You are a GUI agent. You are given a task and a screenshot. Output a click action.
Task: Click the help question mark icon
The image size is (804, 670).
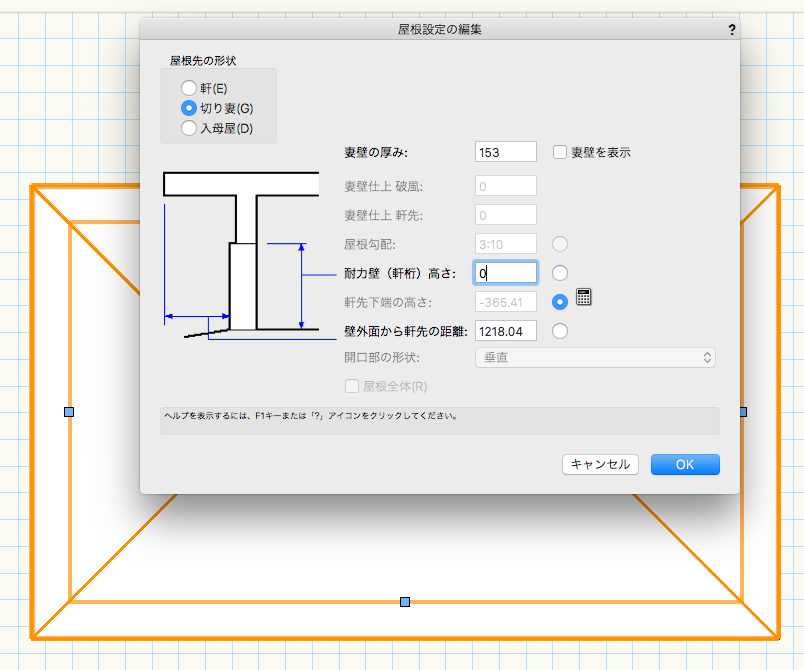732,30
